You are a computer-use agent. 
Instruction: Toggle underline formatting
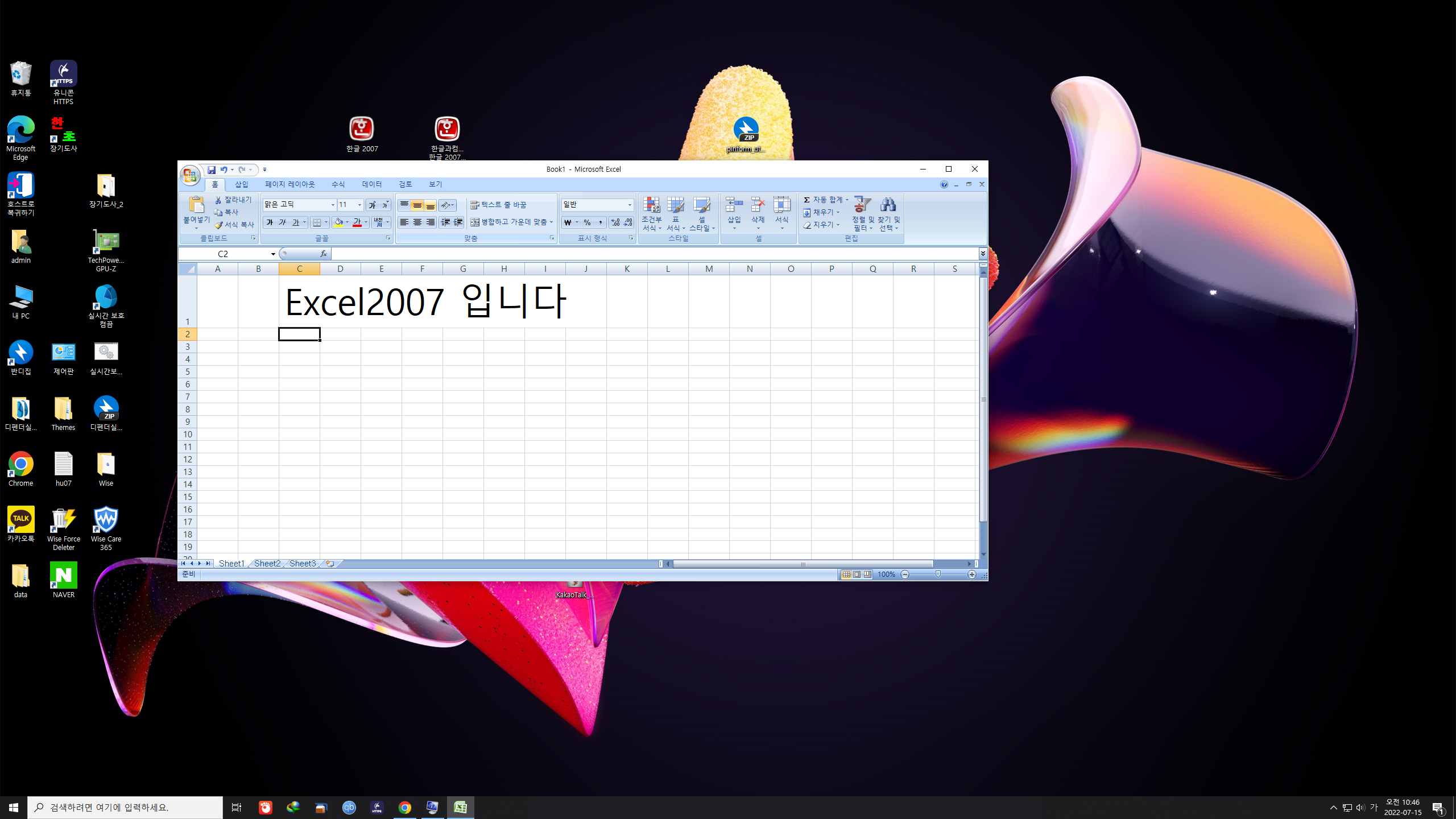tap(295, 222)
